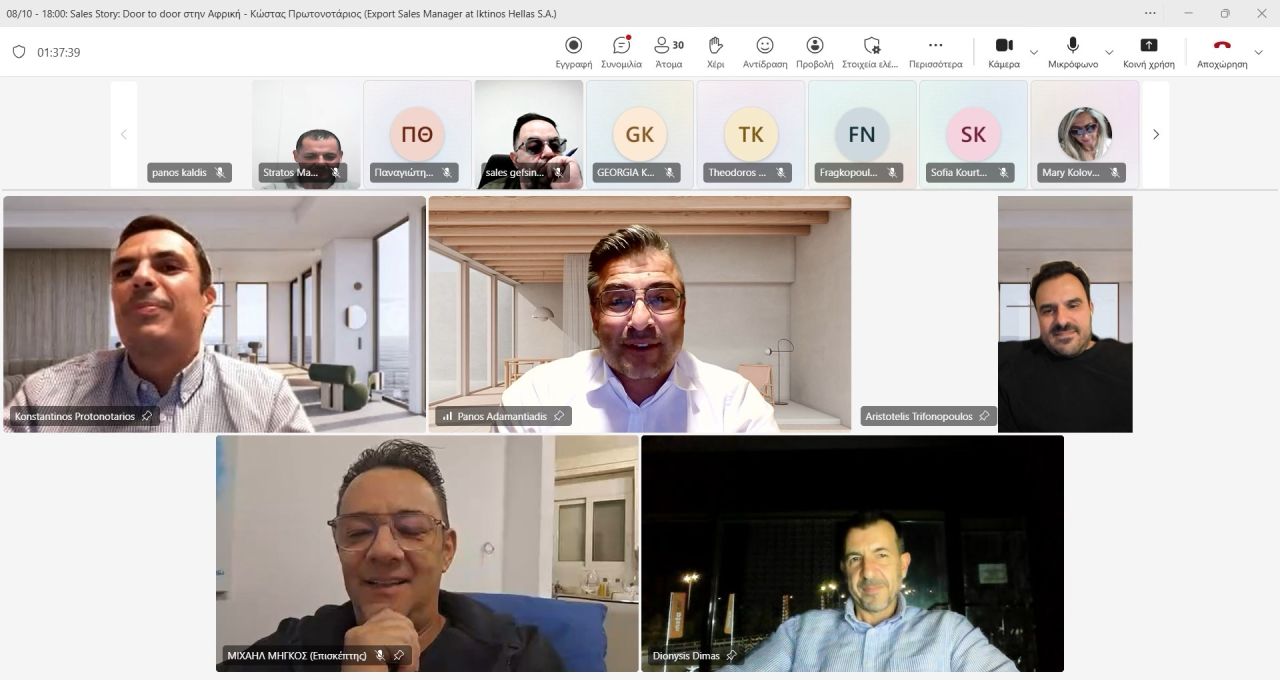The height and width of the screenshot is (680, 1280).
Task: Open the Αντίδραση reactions menu
Action: tap(765, 52)
